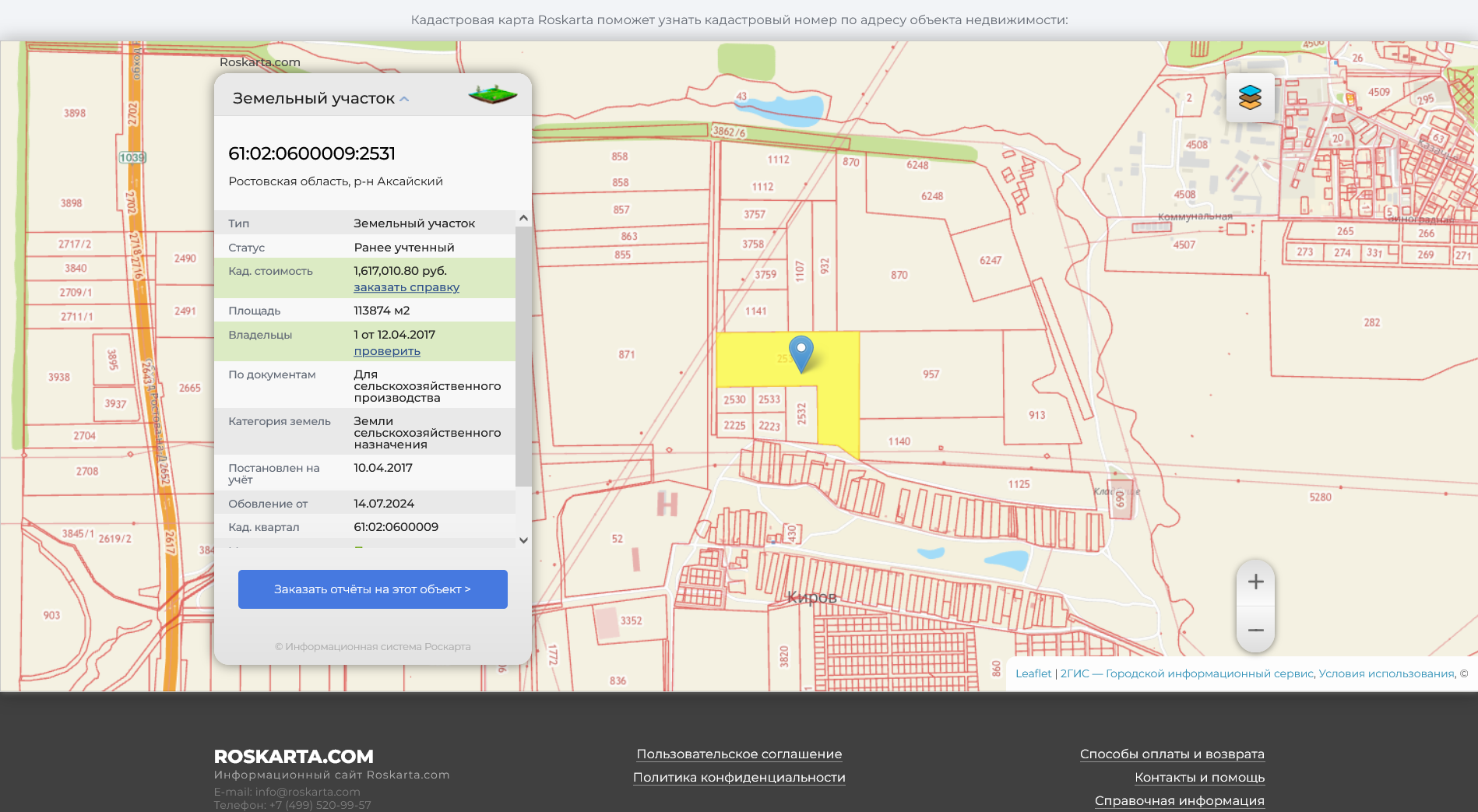Collapse the Земельный участок panel with the chevron

click(404, 99)
